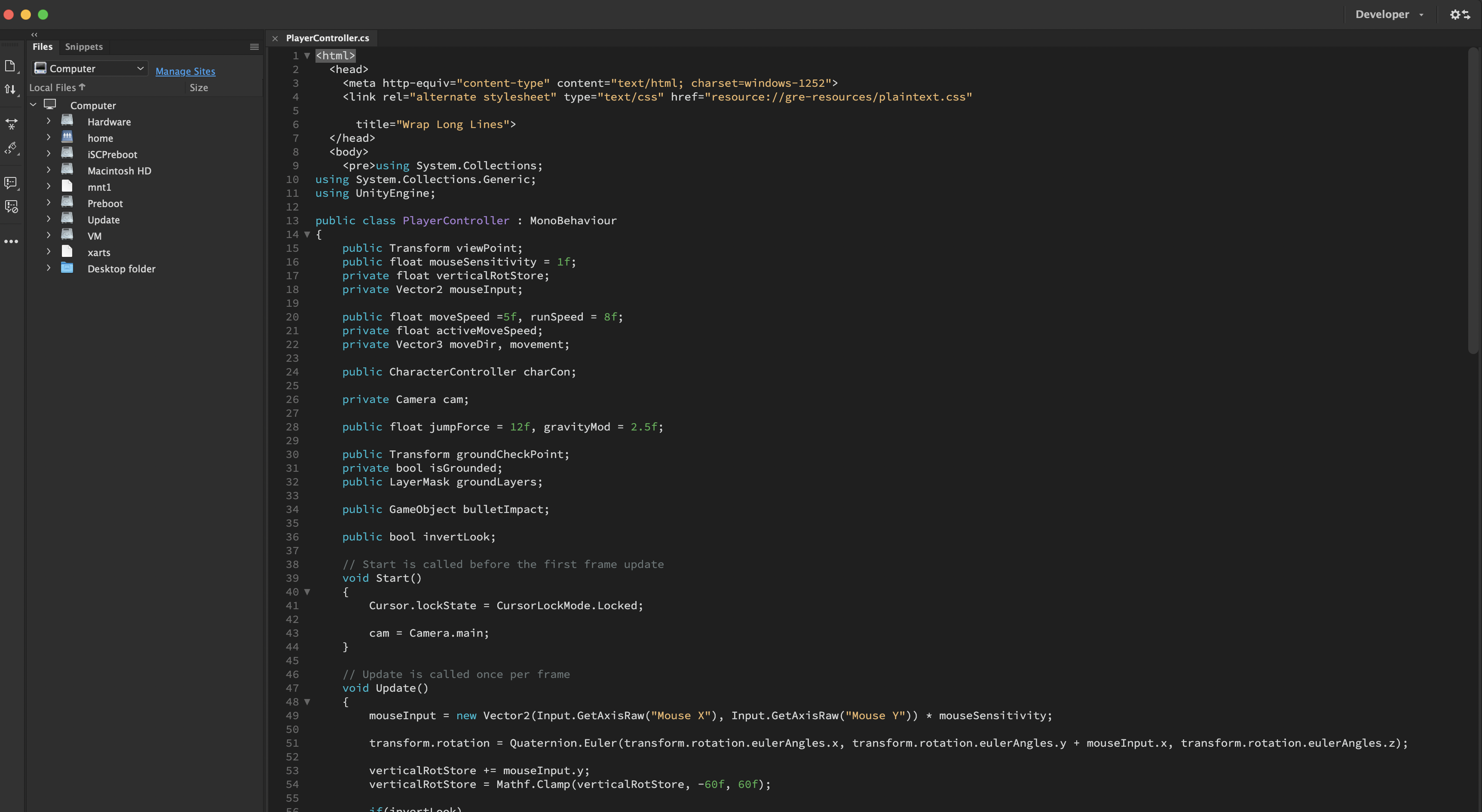Viewport: 1482px width, 812px height.
Task: Click the Macintosh HD drive icon
Action: point(67,170)
